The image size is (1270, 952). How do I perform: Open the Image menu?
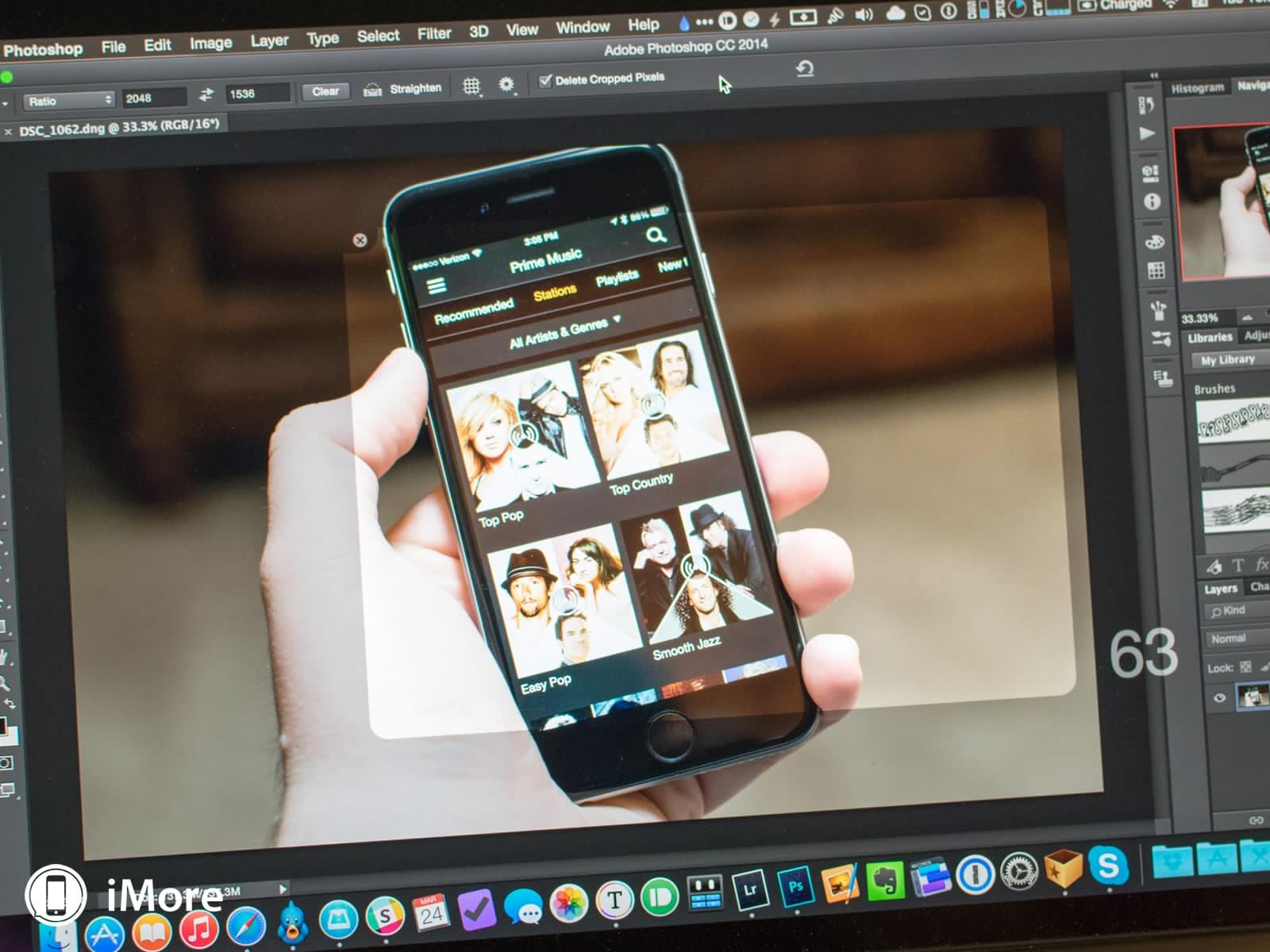click(x=210, y=43)
